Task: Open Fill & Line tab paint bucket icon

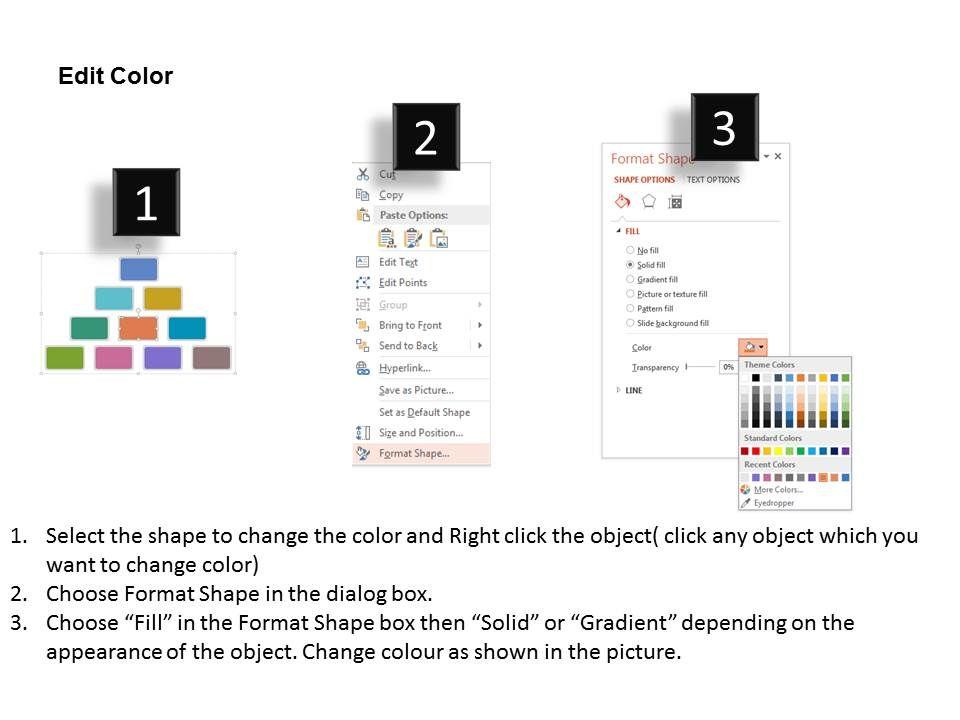Action: [622, 201]
